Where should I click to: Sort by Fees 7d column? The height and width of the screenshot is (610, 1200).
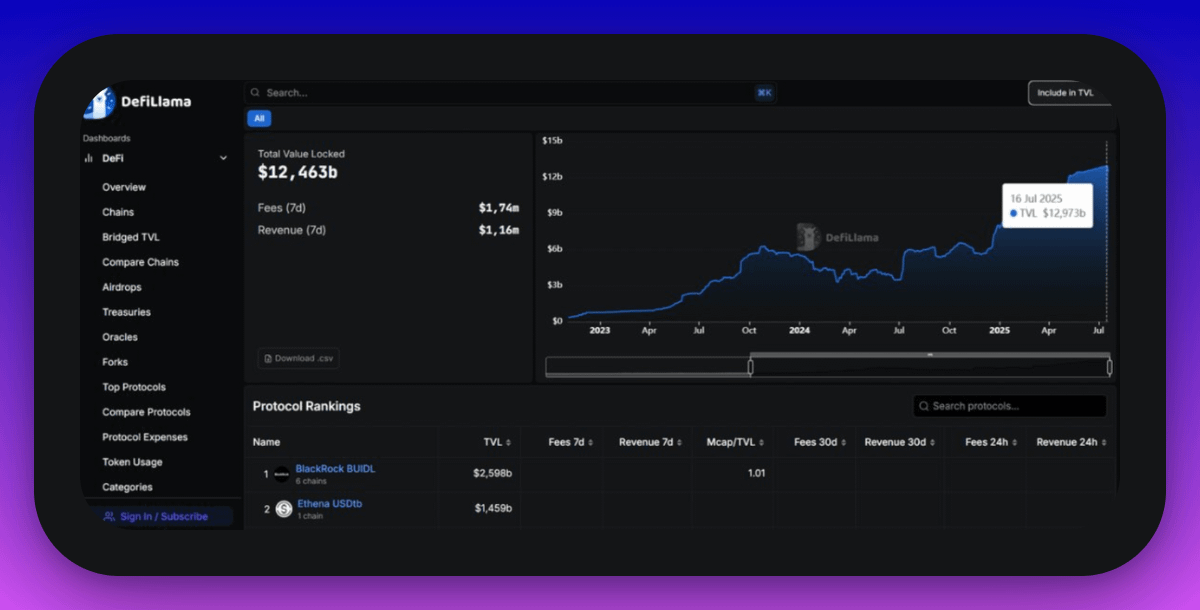570,442
